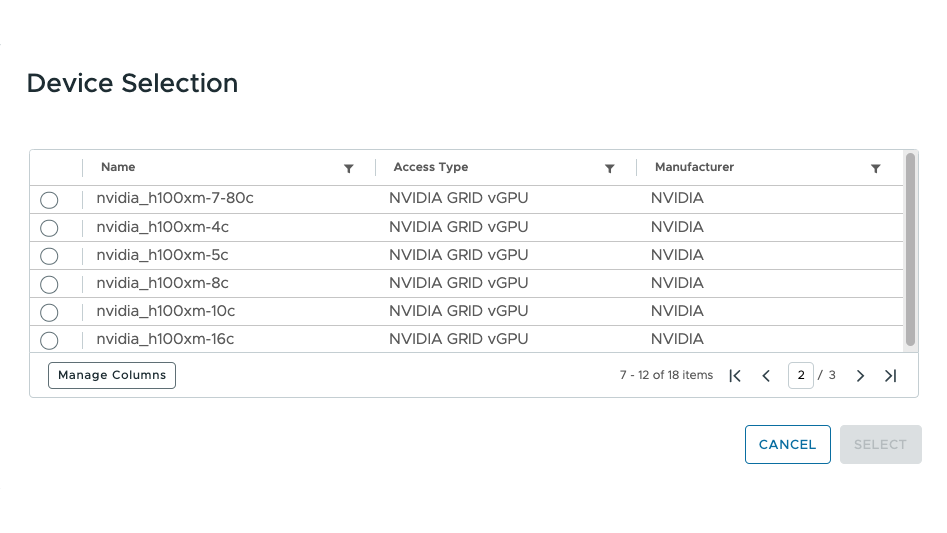The width and height of the screenshot is (947, 533).
Task: Go to the first page
Action: click(x=735, y=376)
